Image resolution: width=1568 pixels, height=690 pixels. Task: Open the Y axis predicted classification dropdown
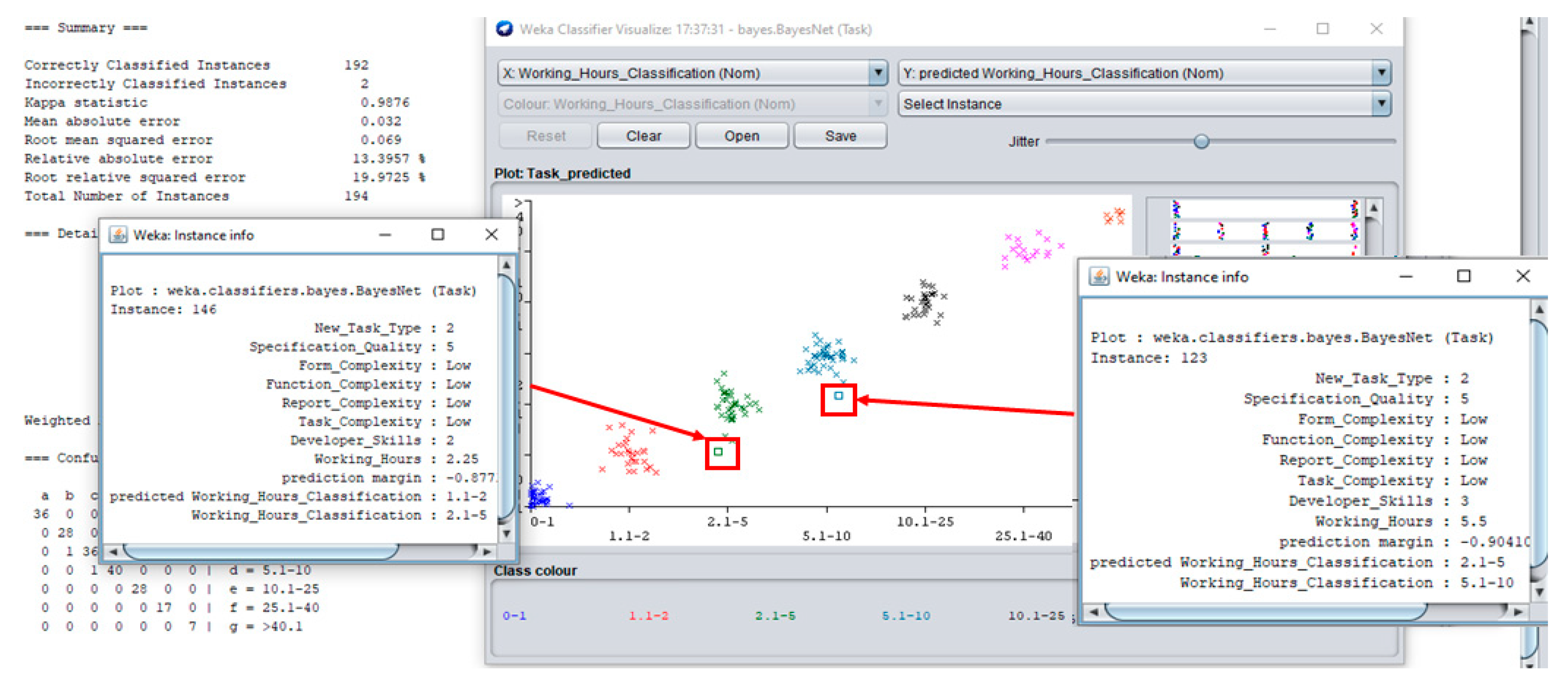(1381, 73)
